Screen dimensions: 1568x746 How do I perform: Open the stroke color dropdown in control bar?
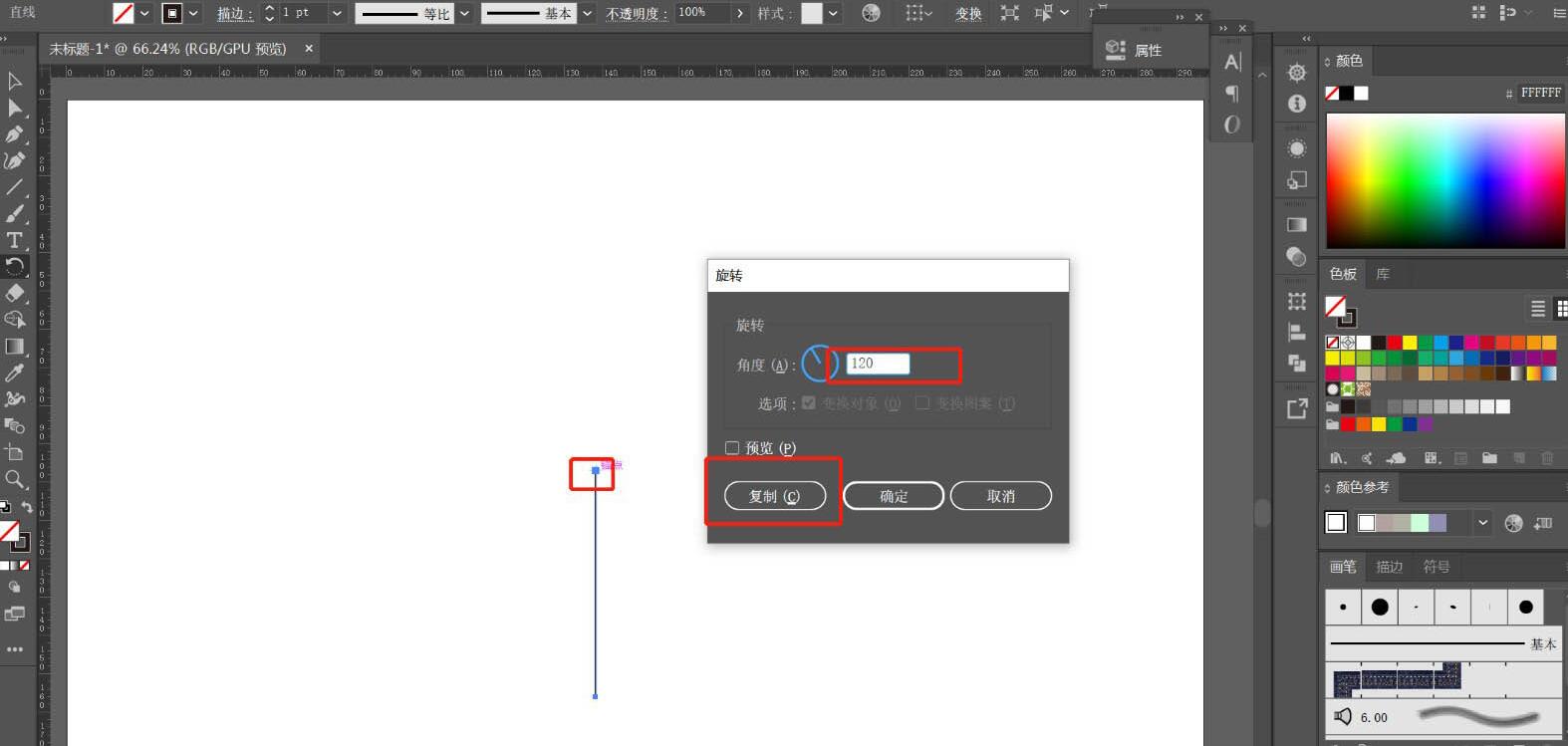[x=193, y=13]
